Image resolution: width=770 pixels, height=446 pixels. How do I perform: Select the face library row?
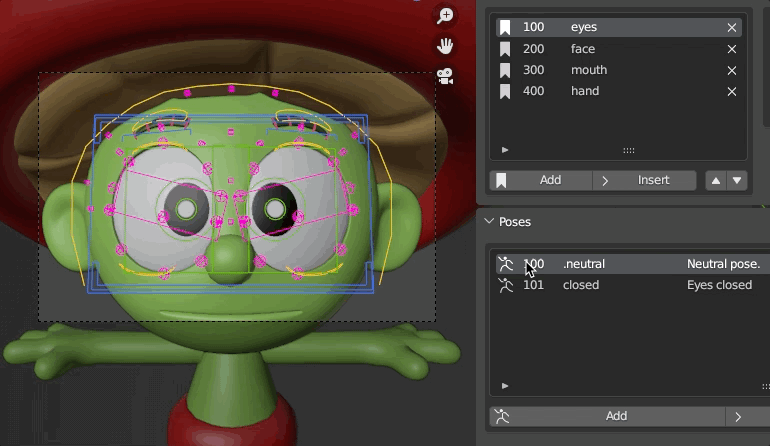pos(619,49)
